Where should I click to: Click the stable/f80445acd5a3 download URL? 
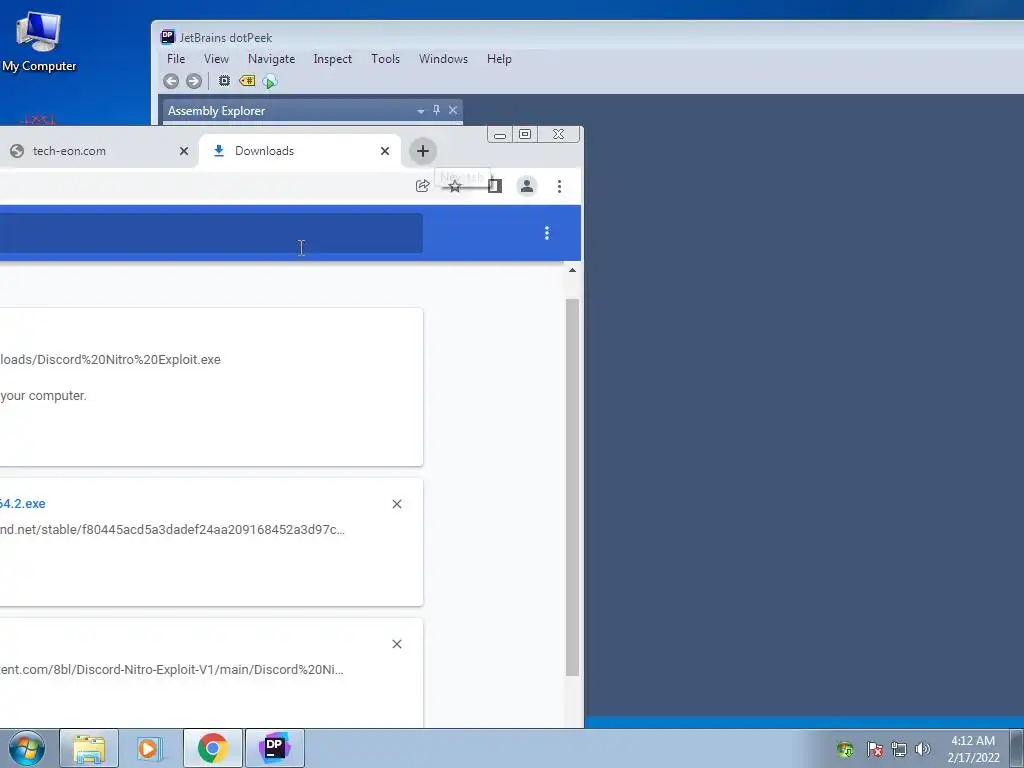172,530
